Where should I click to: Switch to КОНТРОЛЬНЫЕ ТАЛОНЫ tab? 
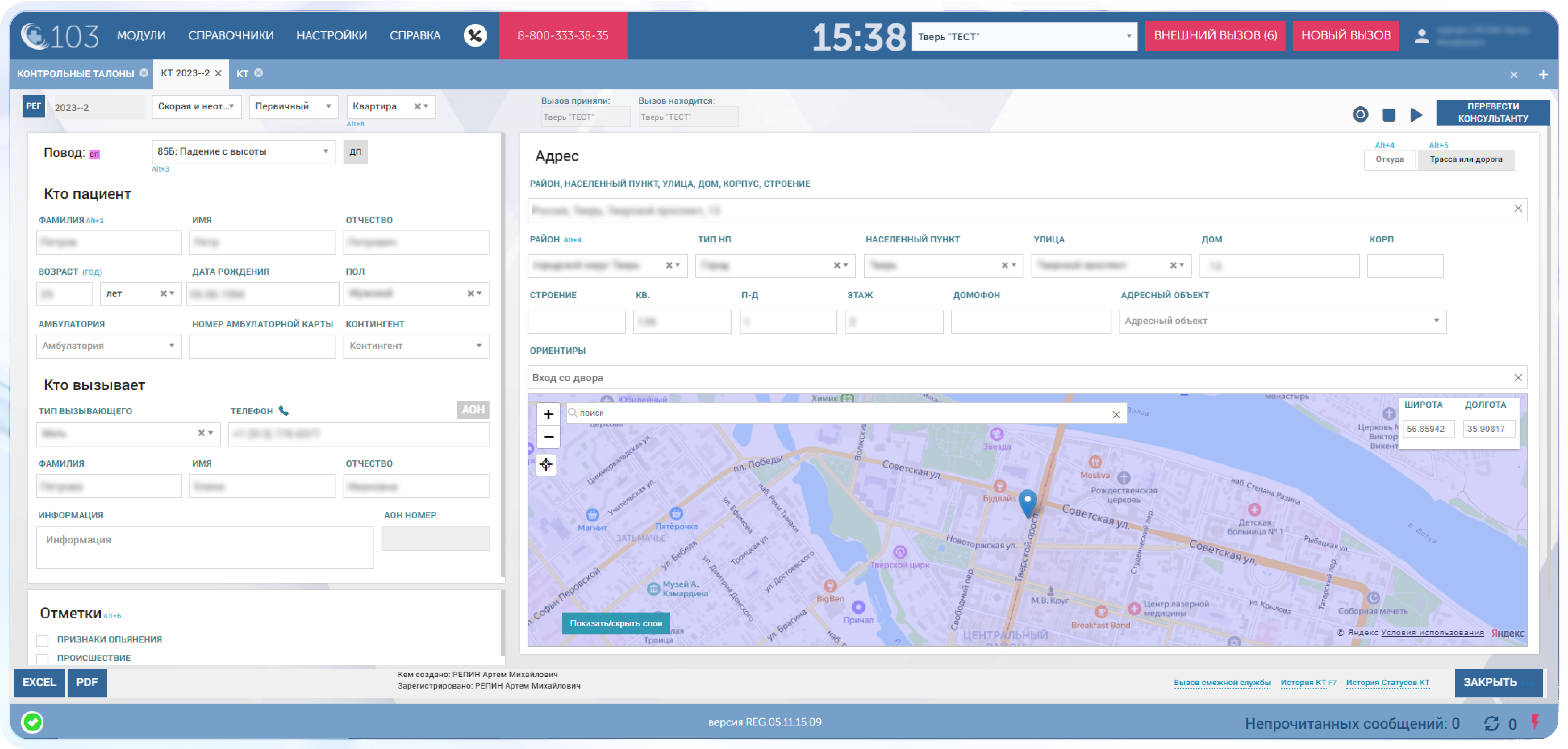(x=75, y=74)
